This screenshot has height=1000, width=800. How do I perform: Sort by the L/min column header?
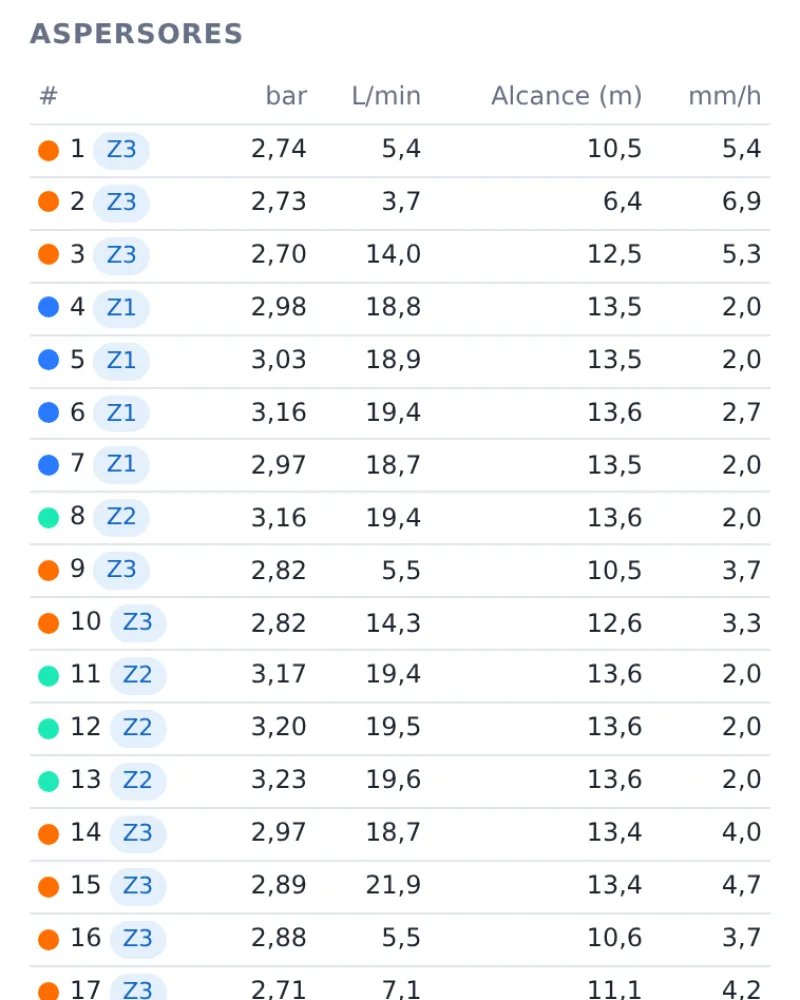coord(386,96)
